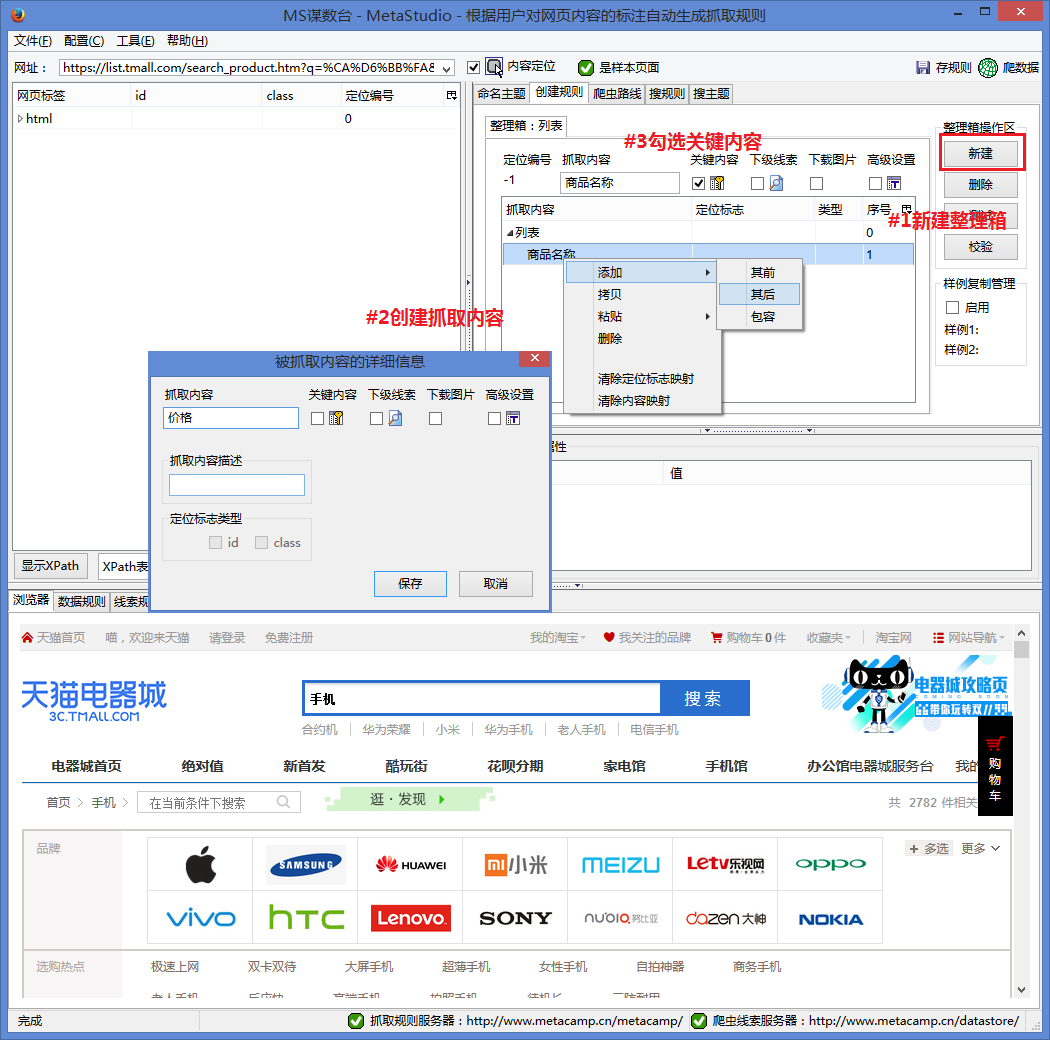Click column chooser icon in webpage tag table header
The width and height of the screenshot is (1050, 1040).
pyautogui.click(x=452, y=96)
